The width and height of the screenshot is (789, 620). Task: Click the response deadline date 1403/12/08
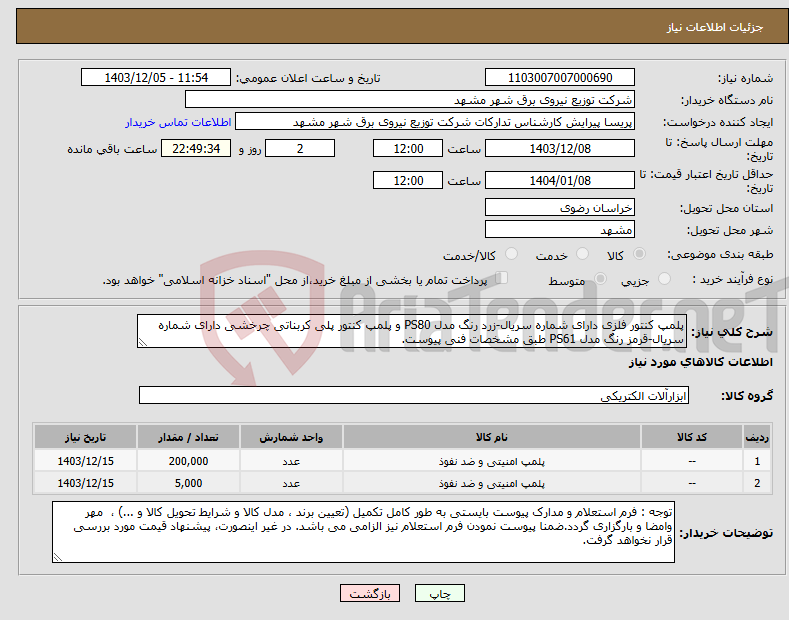point(560,148)
